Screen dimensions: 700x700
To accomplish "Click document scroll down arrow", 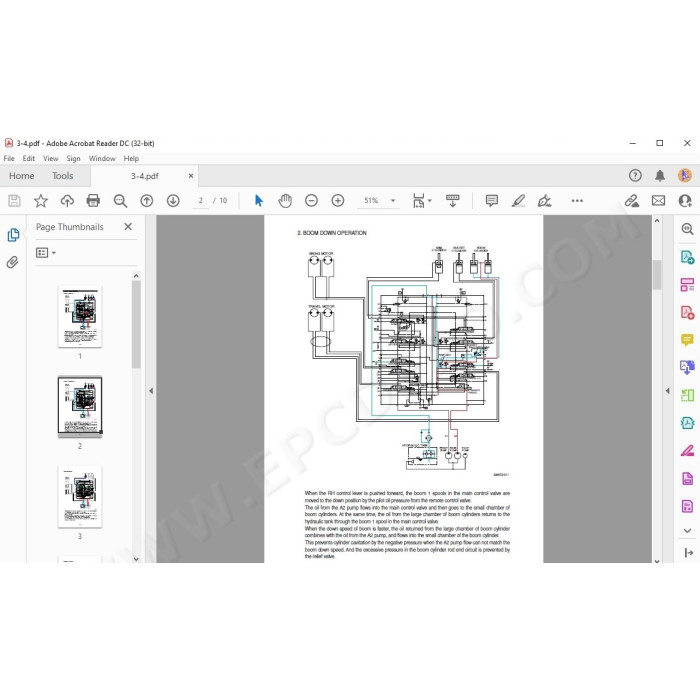I will tap(657, 560).
